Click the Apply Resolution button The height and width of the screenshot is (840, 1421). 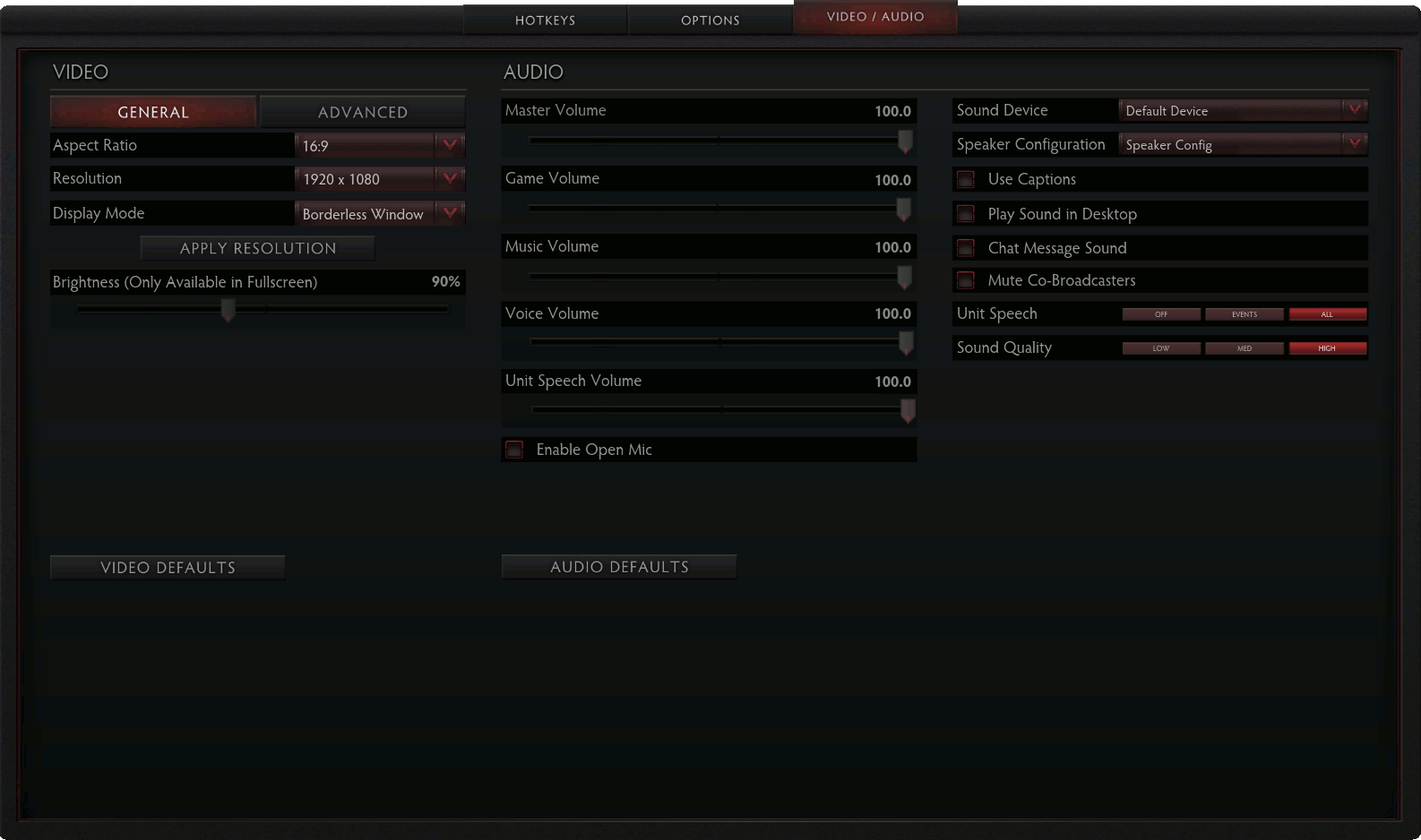pyautogui.click(x=258, y=248)
